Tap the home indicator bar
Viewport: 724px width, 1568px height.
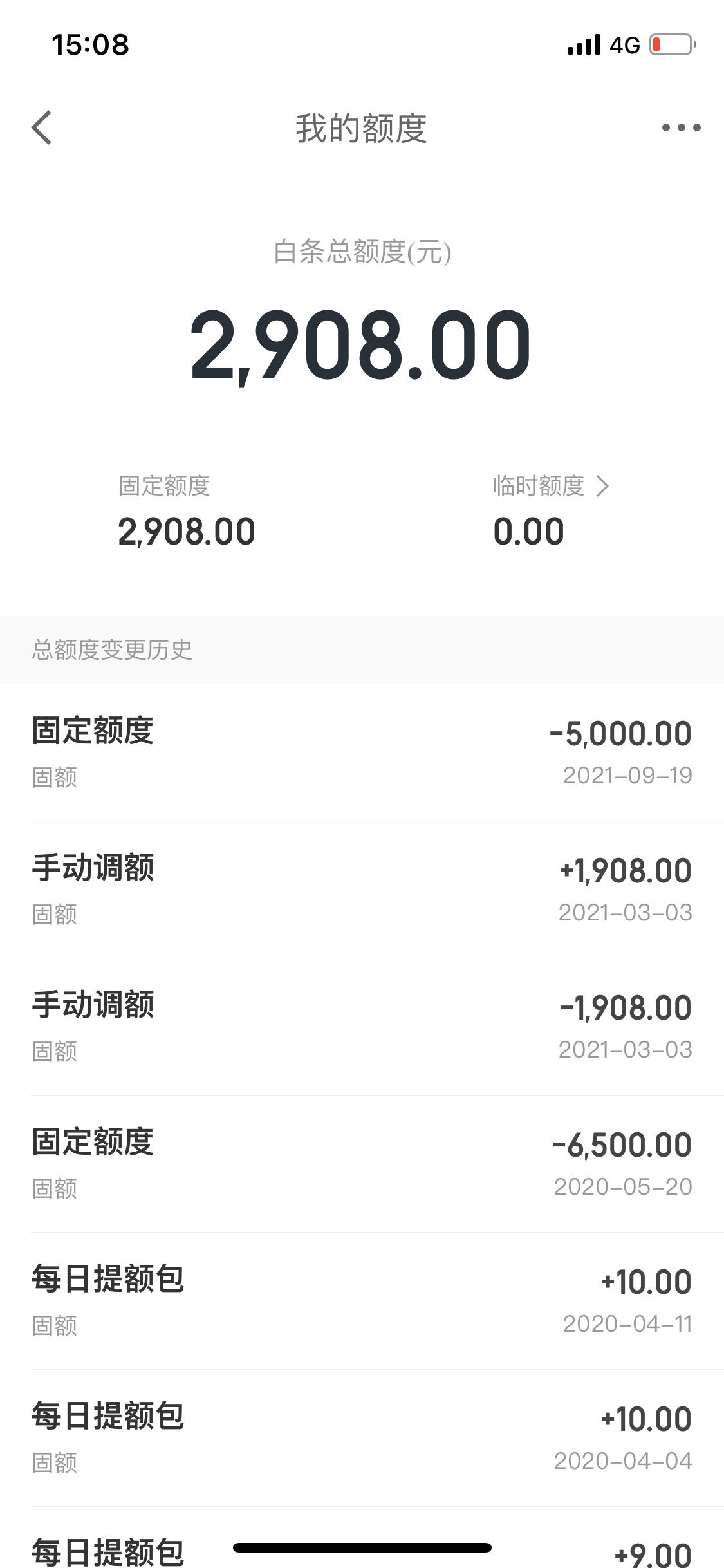362,1547
